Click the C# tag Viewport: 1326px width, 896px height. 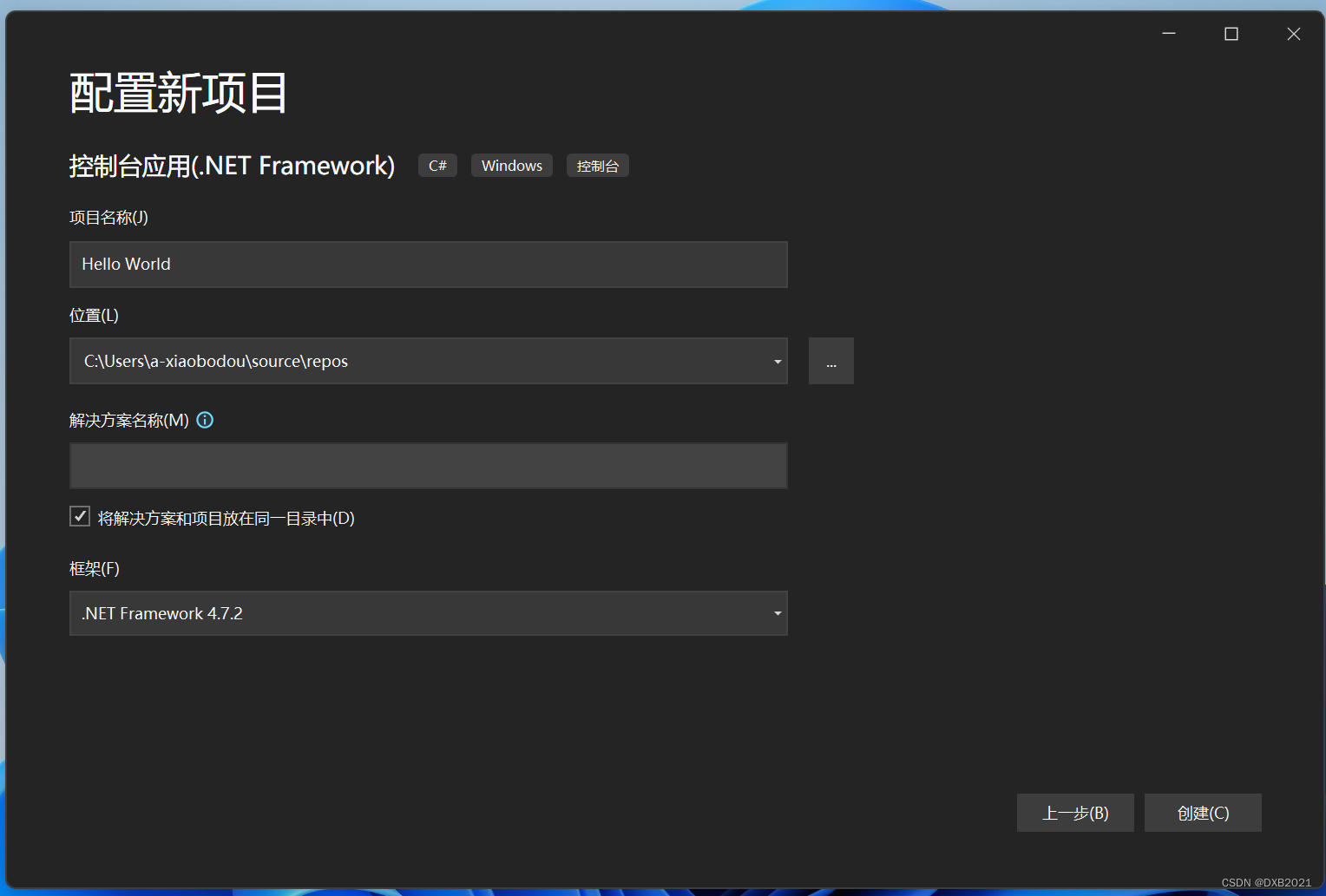pyautogui.click(x=437, y=166)
